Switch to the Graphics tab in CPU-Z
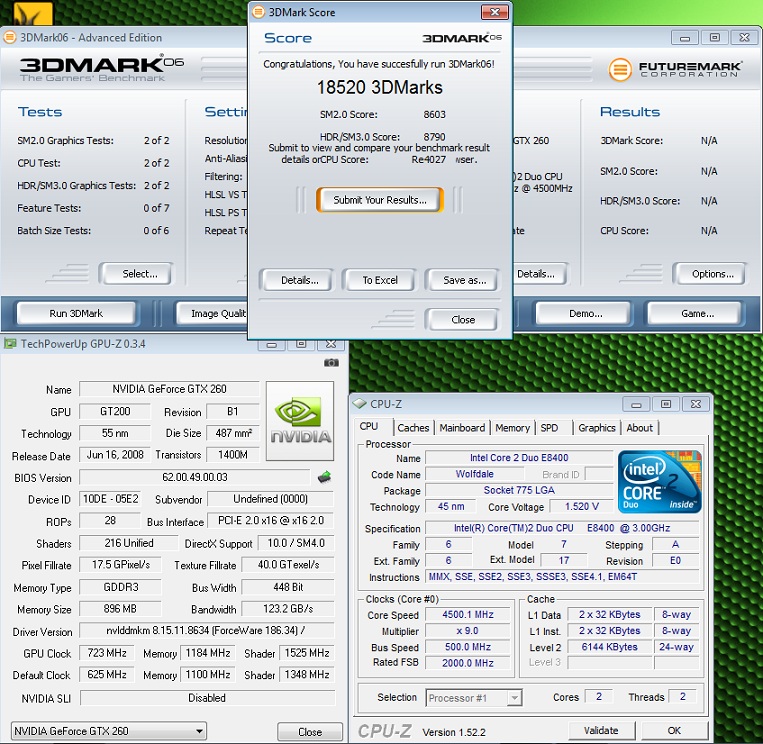This screenshot has height=744, width=763. (597, 428)
